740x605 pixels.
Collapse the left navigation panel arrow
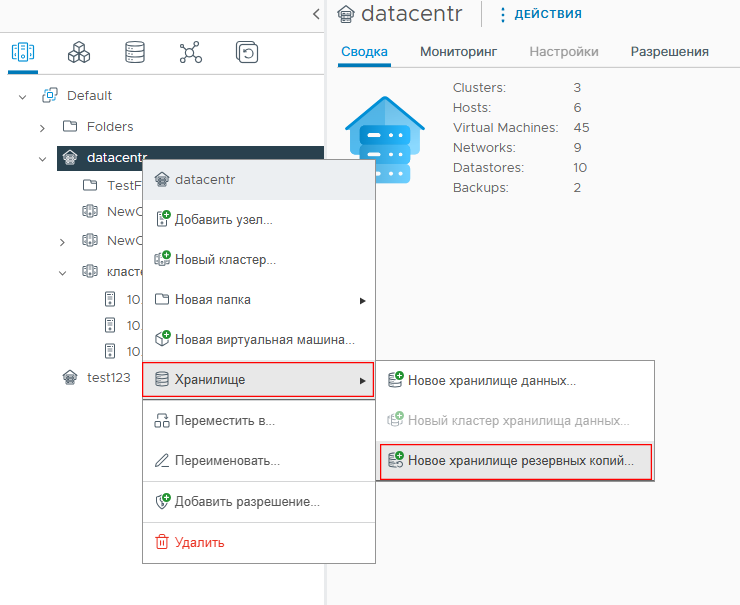click(x=316, y=14)
